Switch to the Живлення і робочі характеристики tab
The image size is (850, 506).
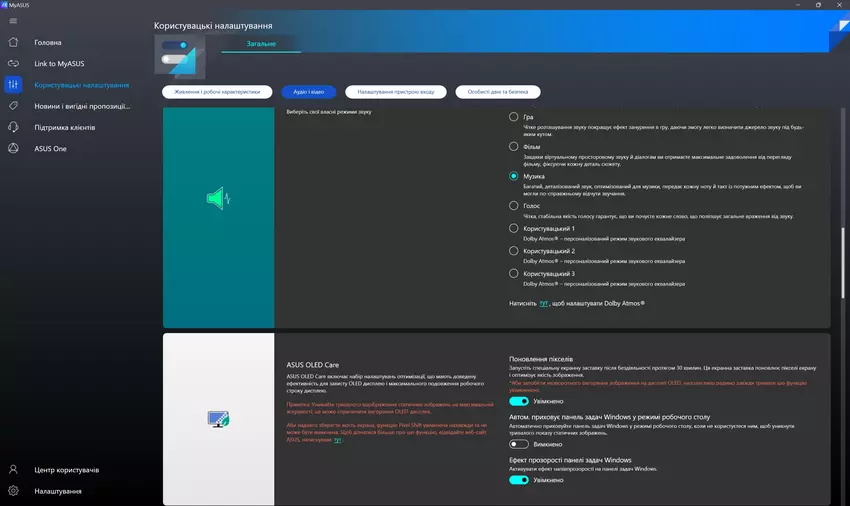point(215,91)
